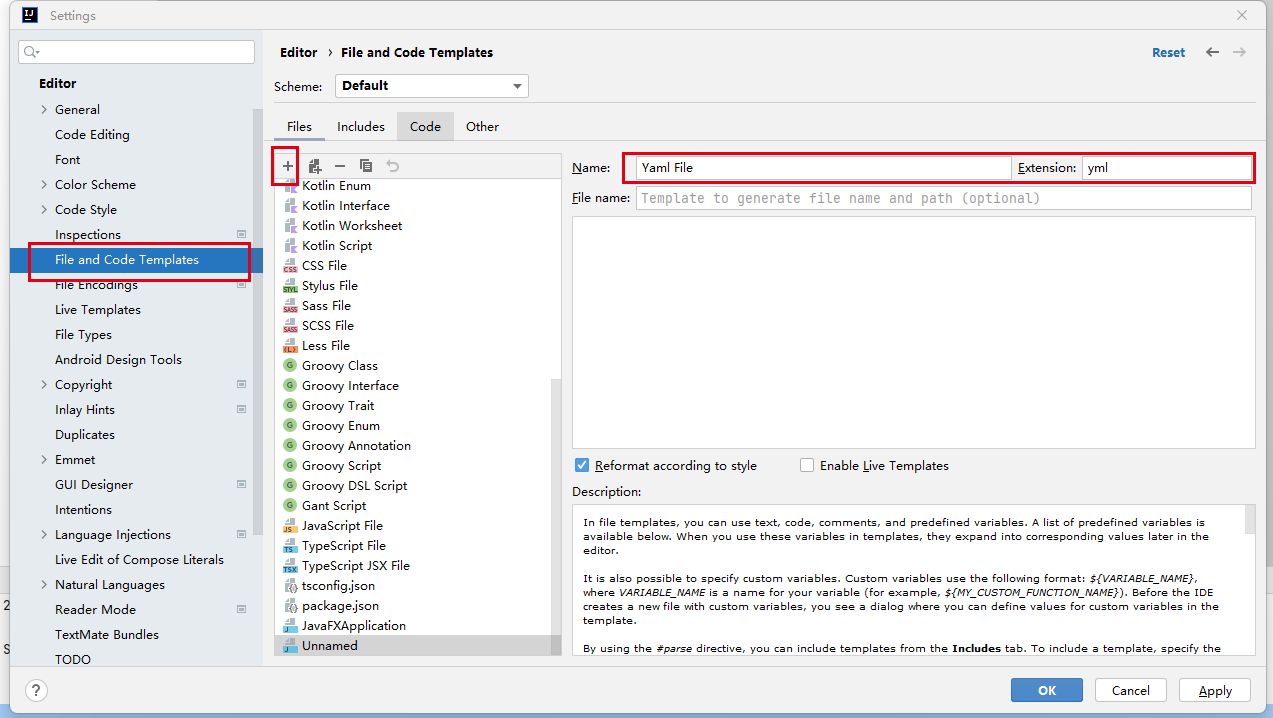Expand the Color Scheme node
Viewport: 1273px width, 718px height.
coord(44,185)
